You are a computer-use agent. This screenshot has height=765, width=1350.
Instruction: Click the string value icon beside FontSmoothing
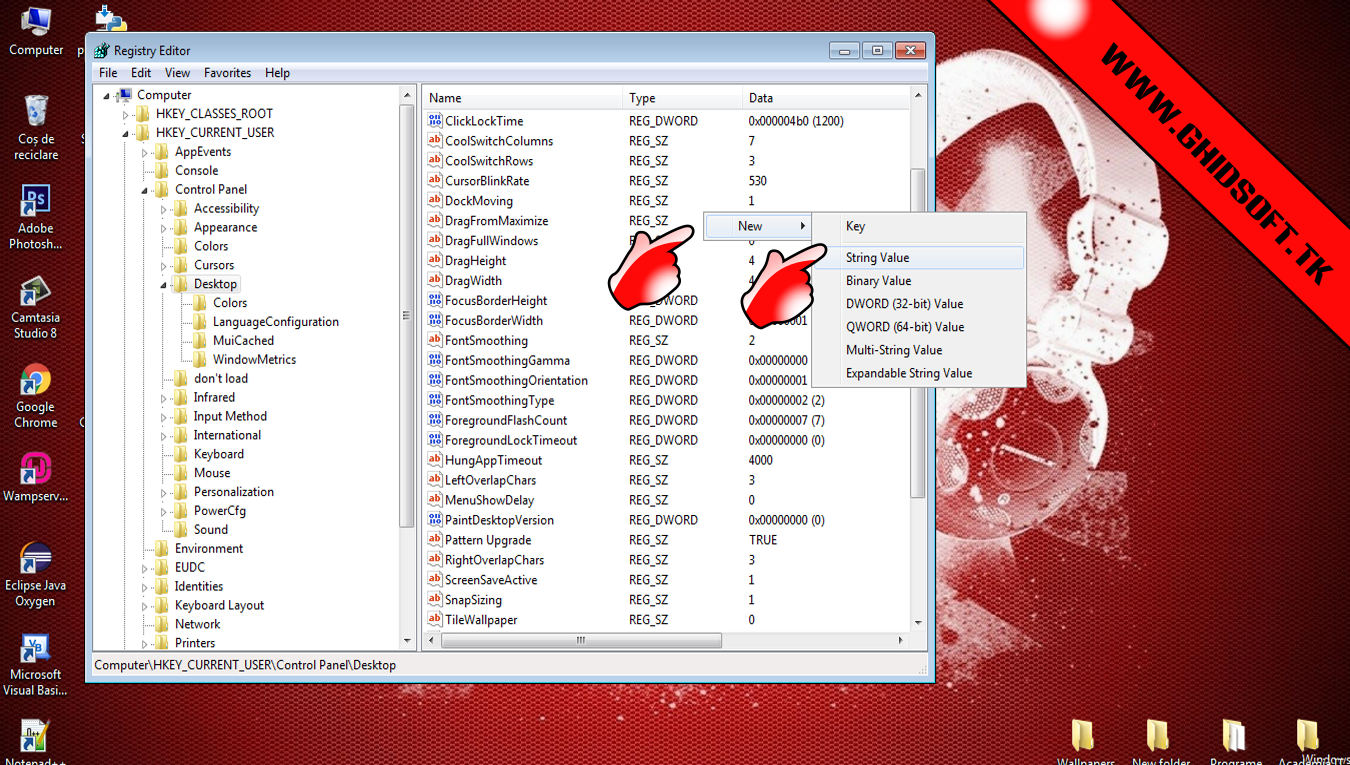pos(435,340)
